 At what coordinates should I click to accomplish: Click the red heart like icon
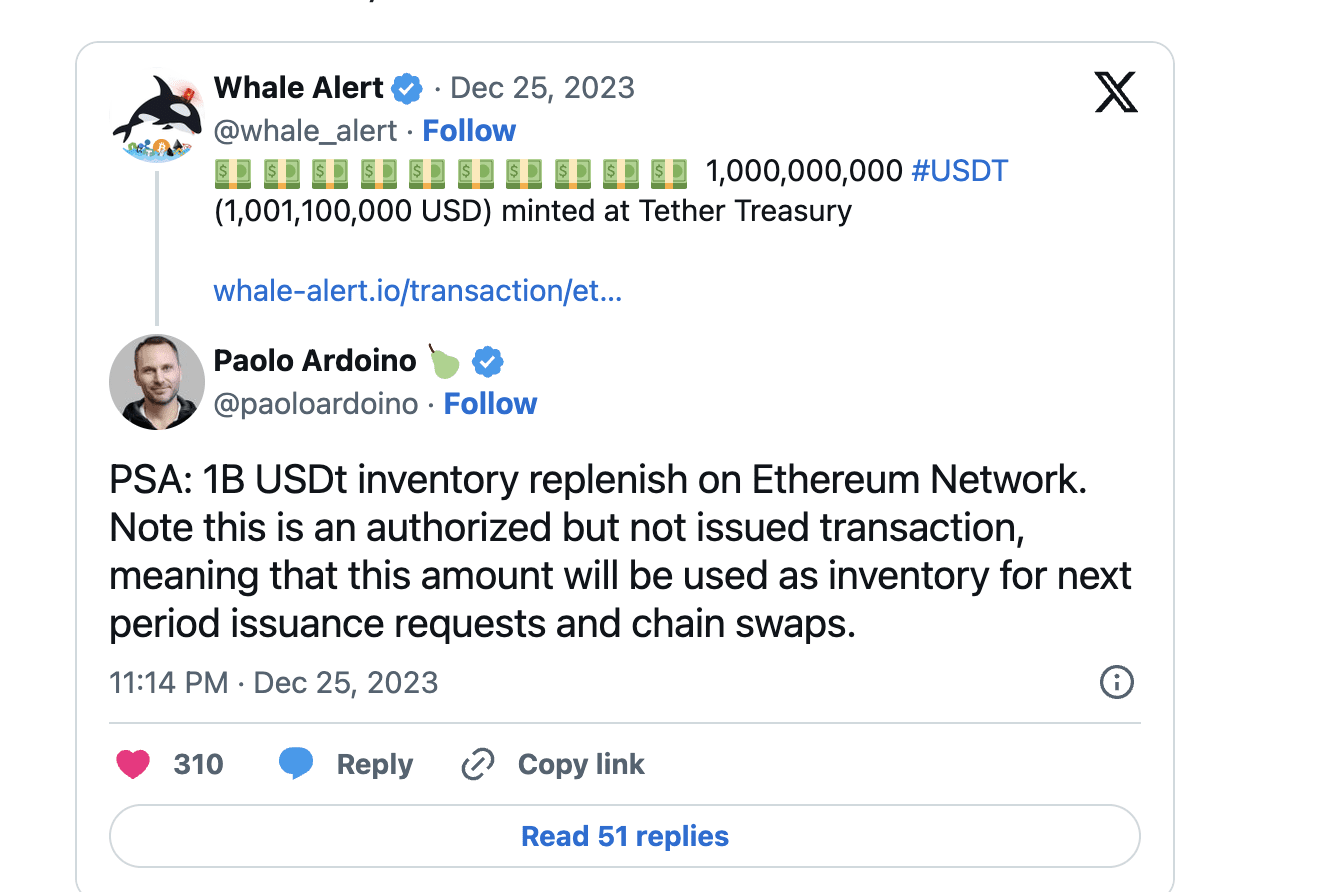click(133, 763)
